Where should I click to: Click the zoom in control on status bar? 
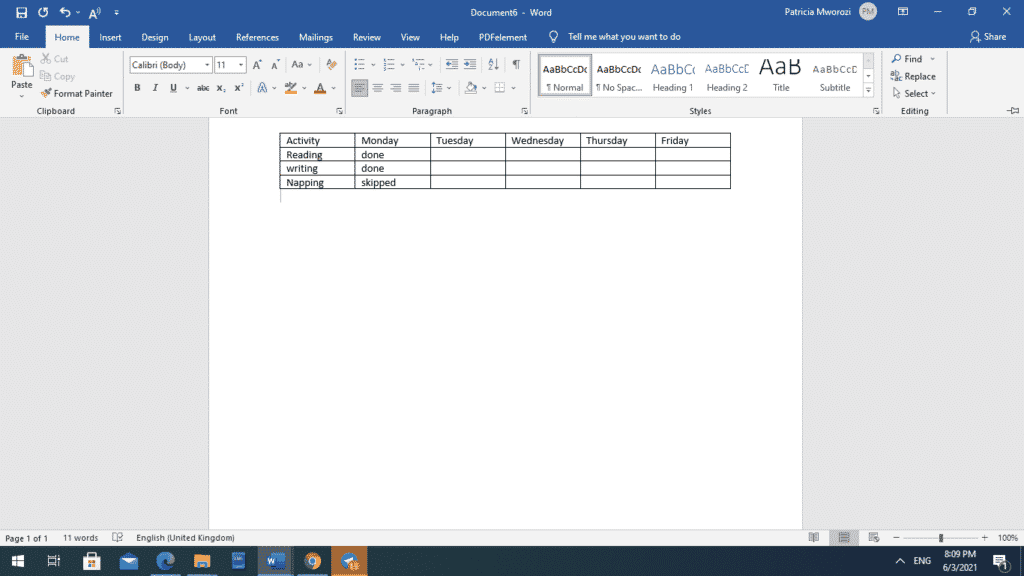[986, 537]
